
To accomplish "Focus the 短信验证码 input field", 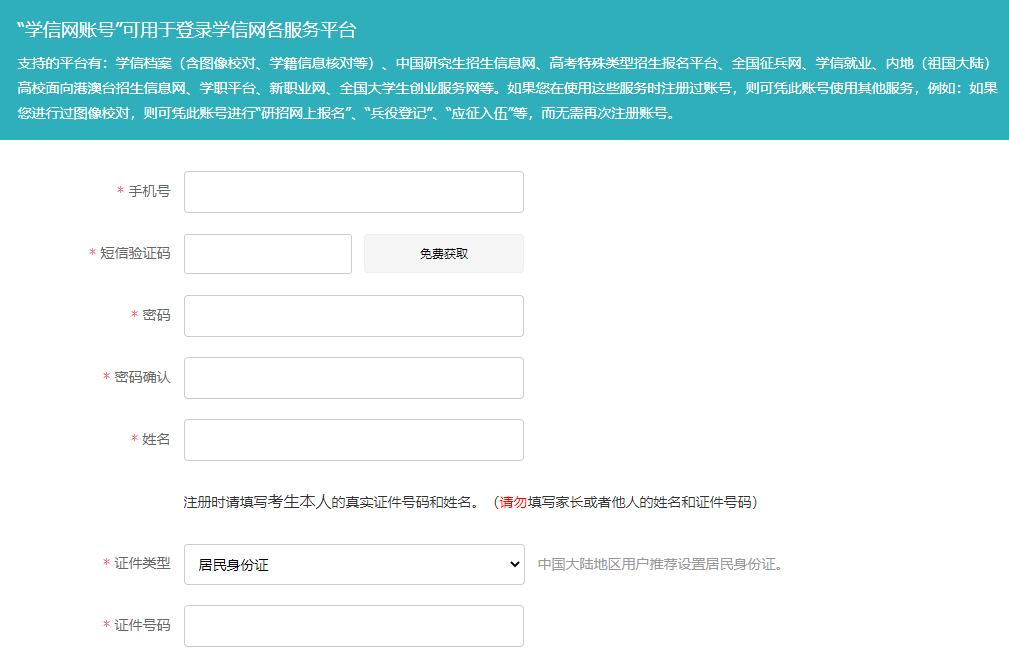I will [x=268, y=254].
